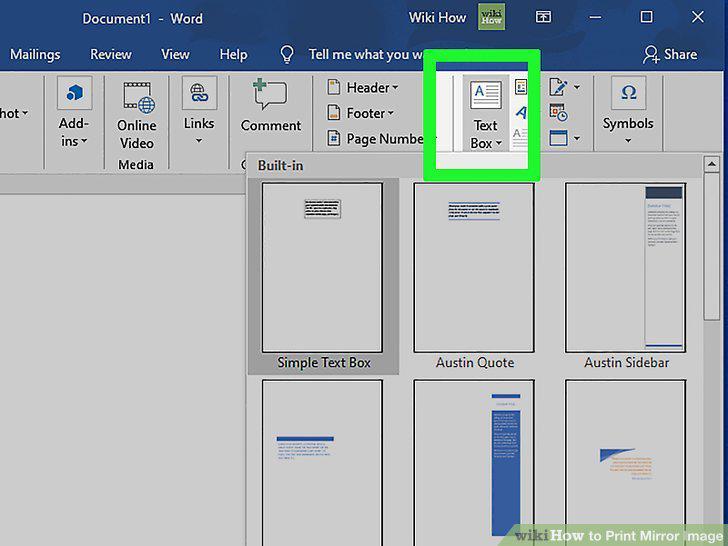
Task: Open the View tab
Action: 175,54
